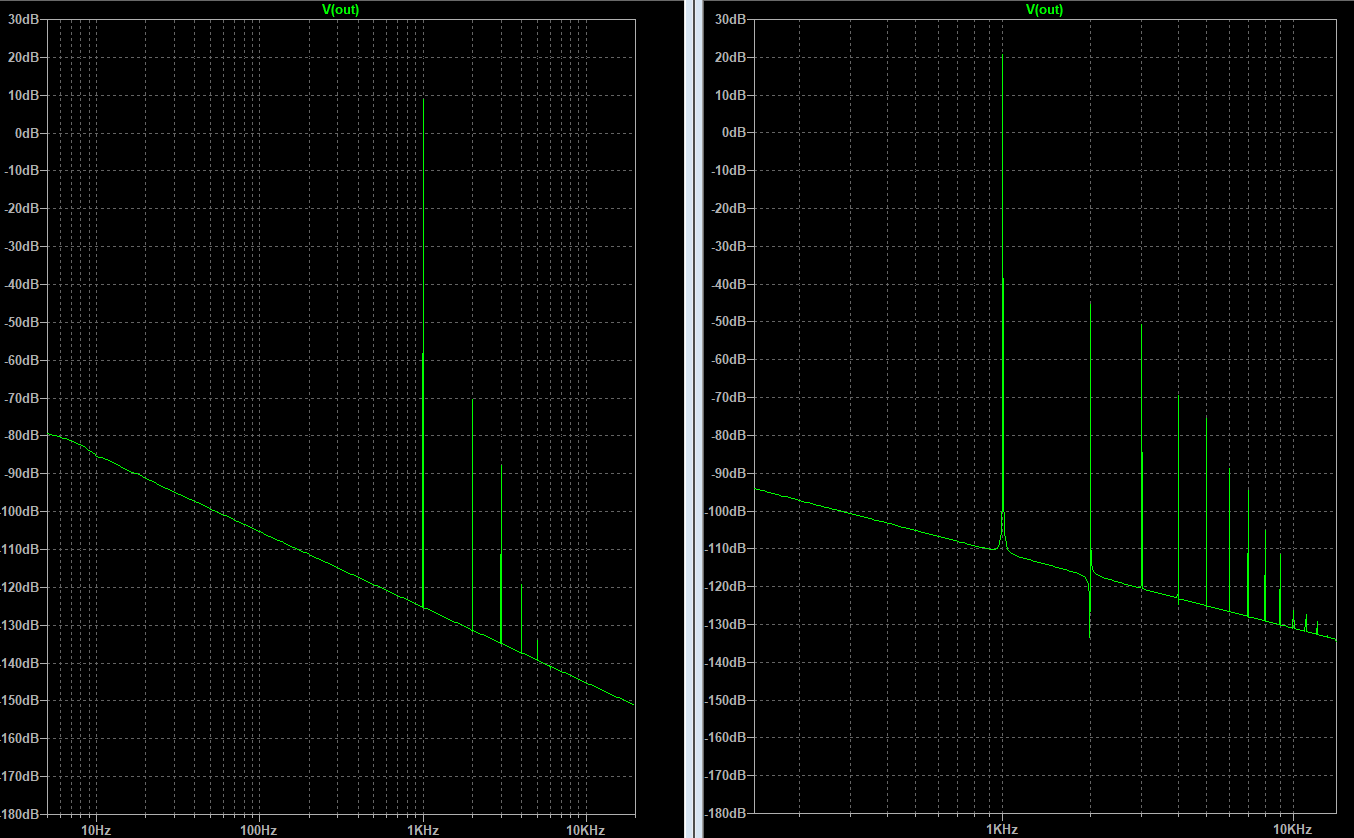Click the -110dB axis label in right pane
1354x838 pixels.
coord(727,549)
